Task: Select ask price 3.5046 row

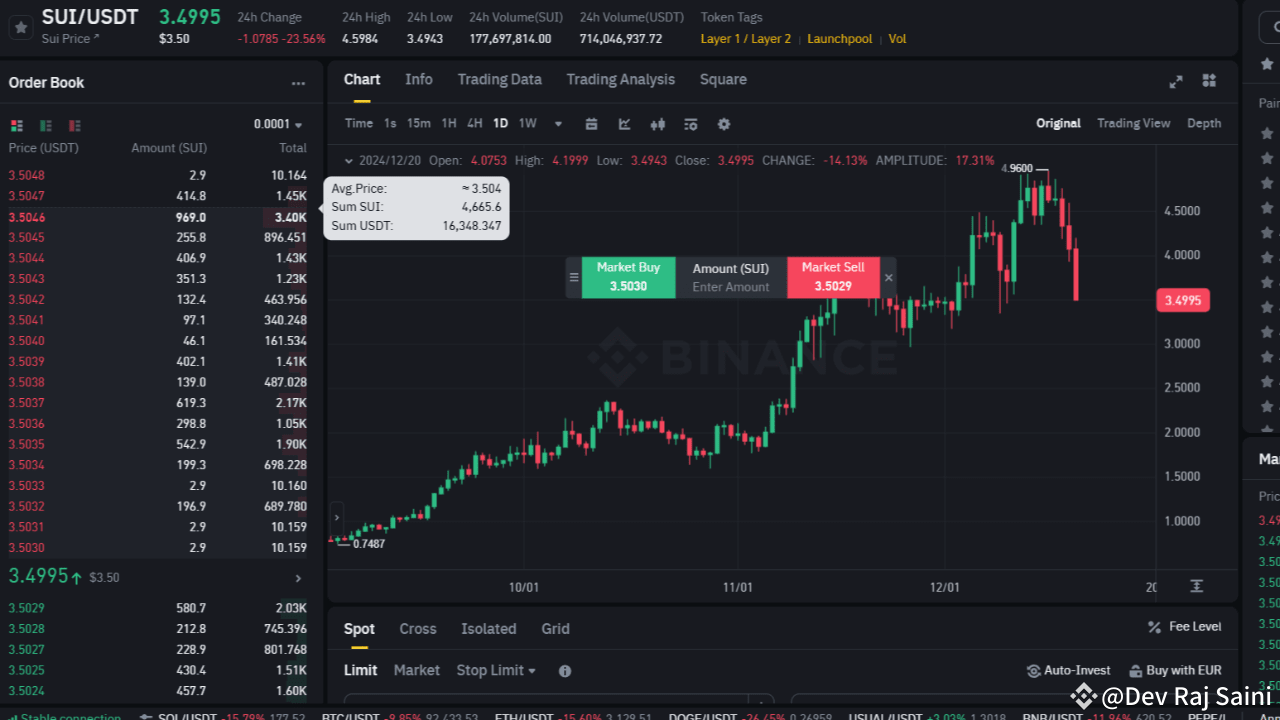Action: pyautogui.click(x=158, y=217)
